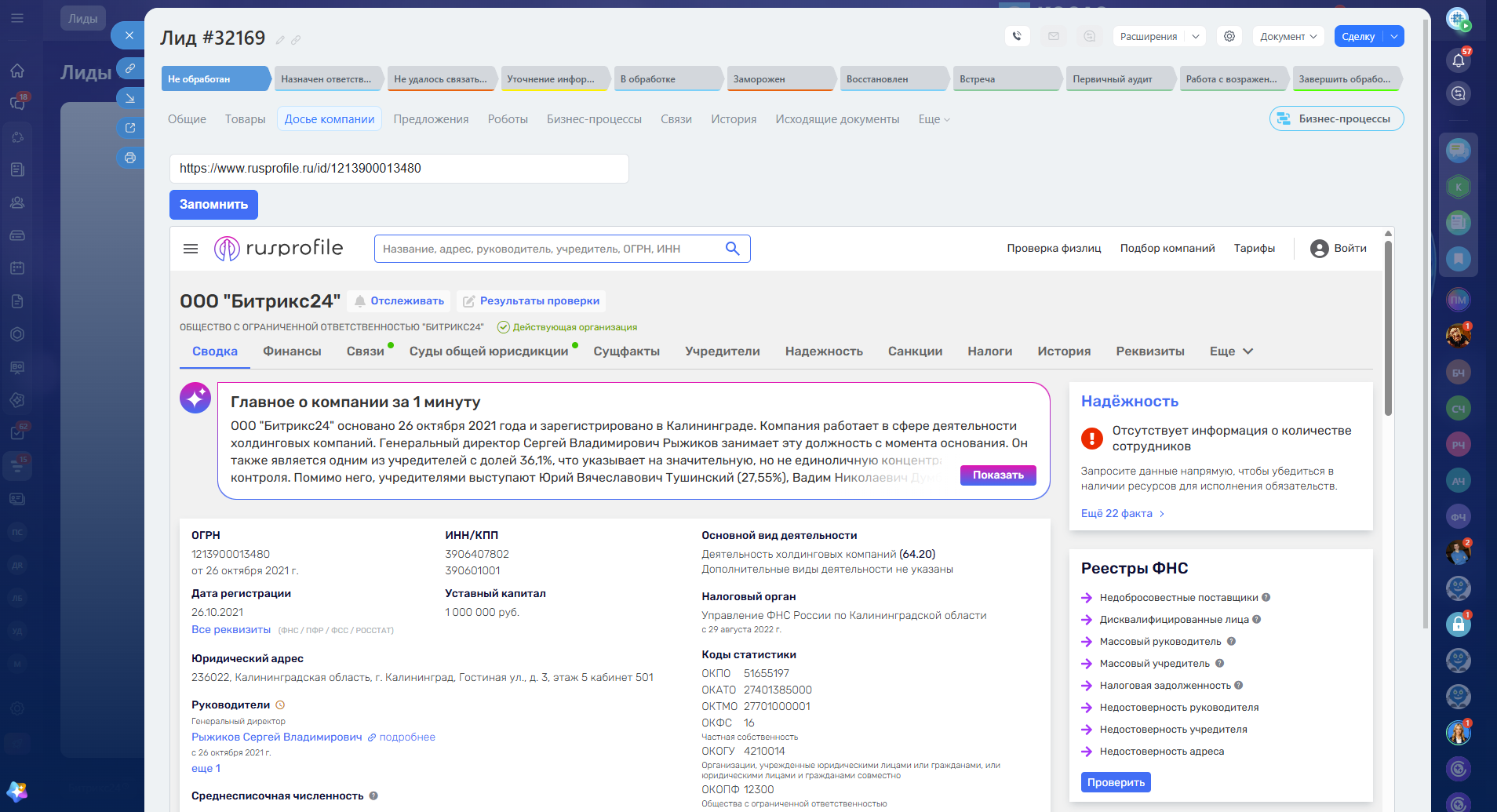Open lead settings gear icon

coord(1229,36)
